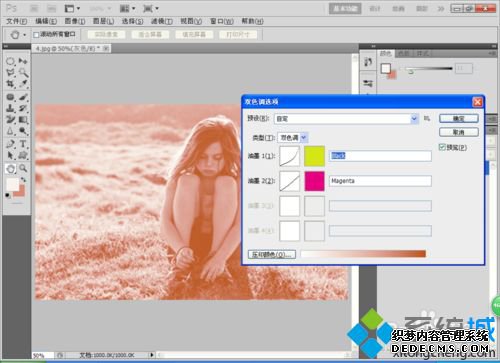Select the Quick Selection tool
500x363 pixels.
tap(23, 72)
